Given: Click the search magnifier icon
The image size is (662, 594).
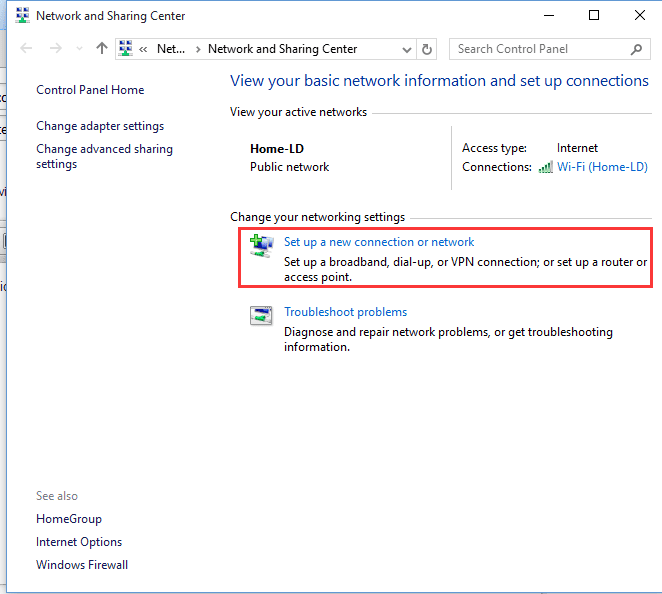Looking at the screenshot, I should point(636,49).
